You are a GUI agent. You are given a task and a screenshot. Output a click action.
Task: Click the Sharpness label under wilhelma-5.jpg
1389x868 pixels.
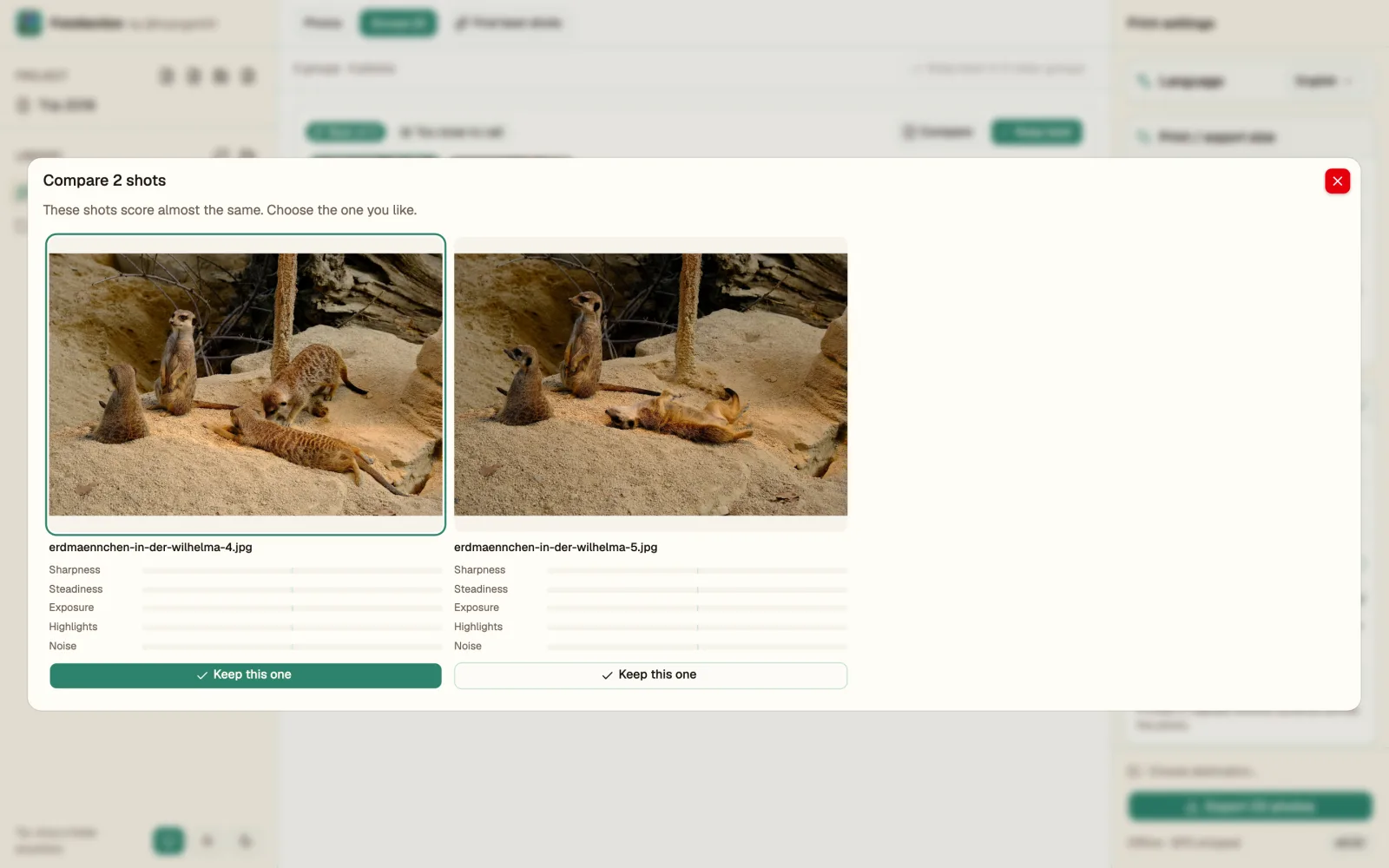click(479, 570)
